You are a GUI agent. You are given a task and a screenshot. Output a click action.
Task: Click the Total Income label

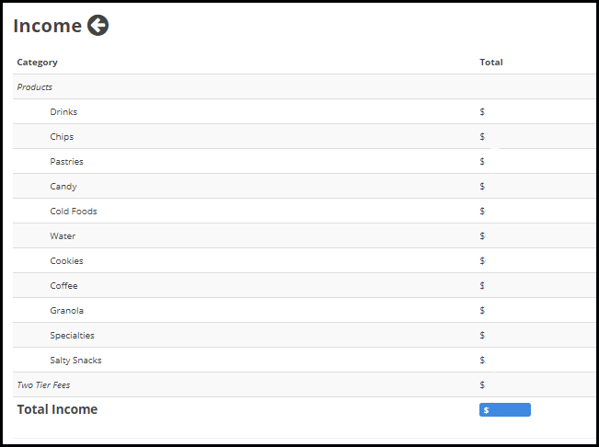coord(57,410)
